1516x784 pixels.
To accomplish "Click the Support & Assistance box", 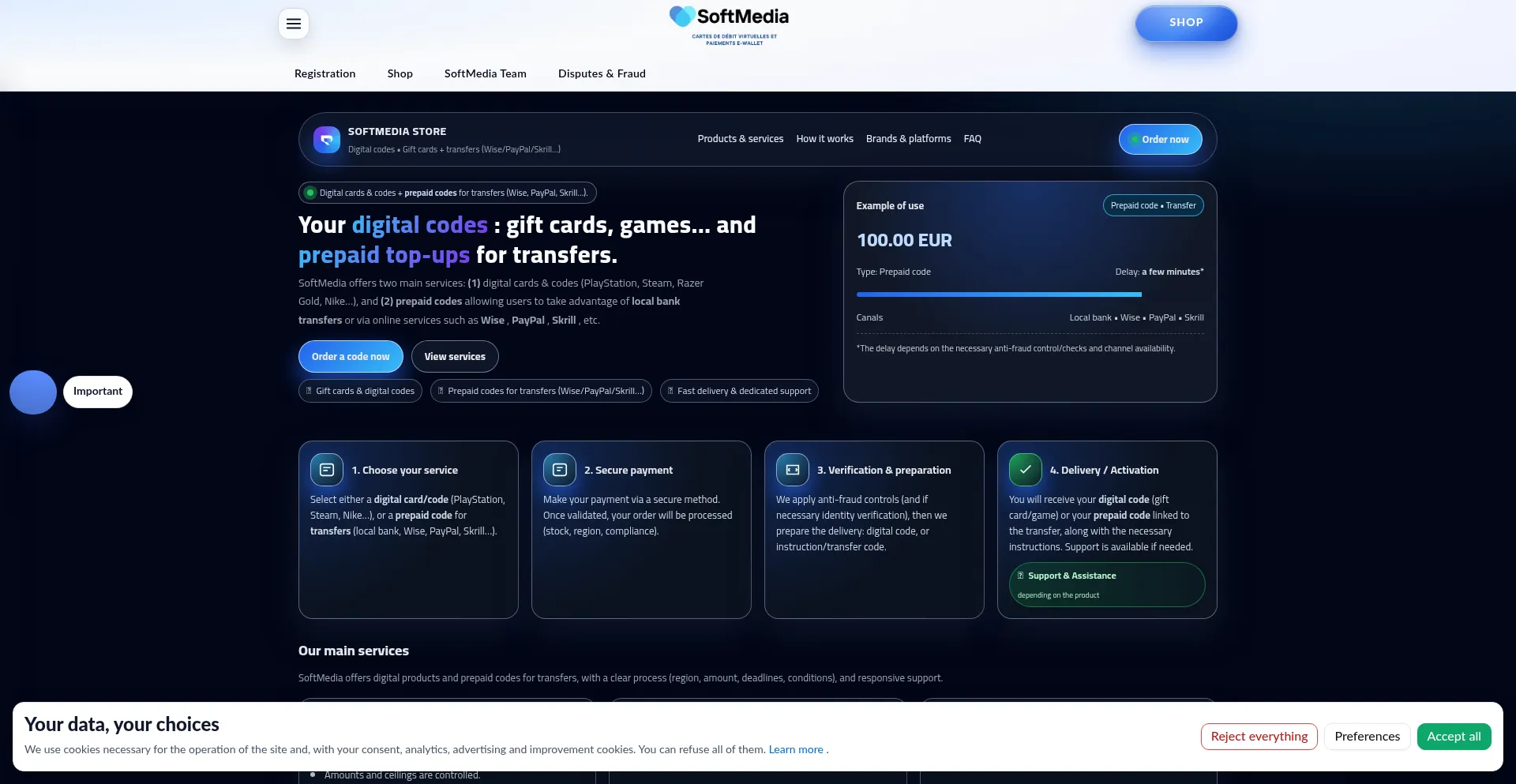I will tap(1107, 585).
